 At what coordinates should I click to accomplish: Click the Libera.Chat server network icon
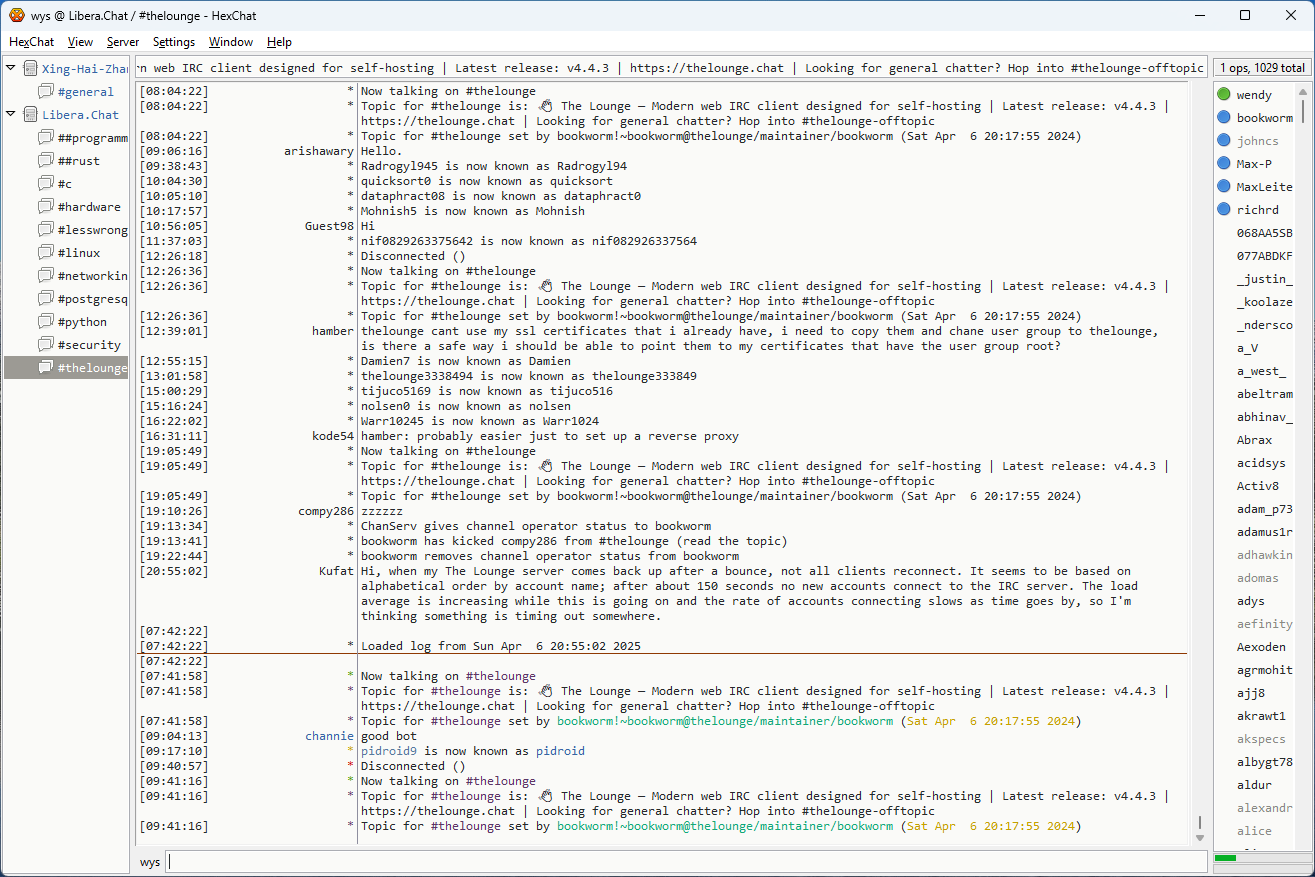(x=30, y=115)
